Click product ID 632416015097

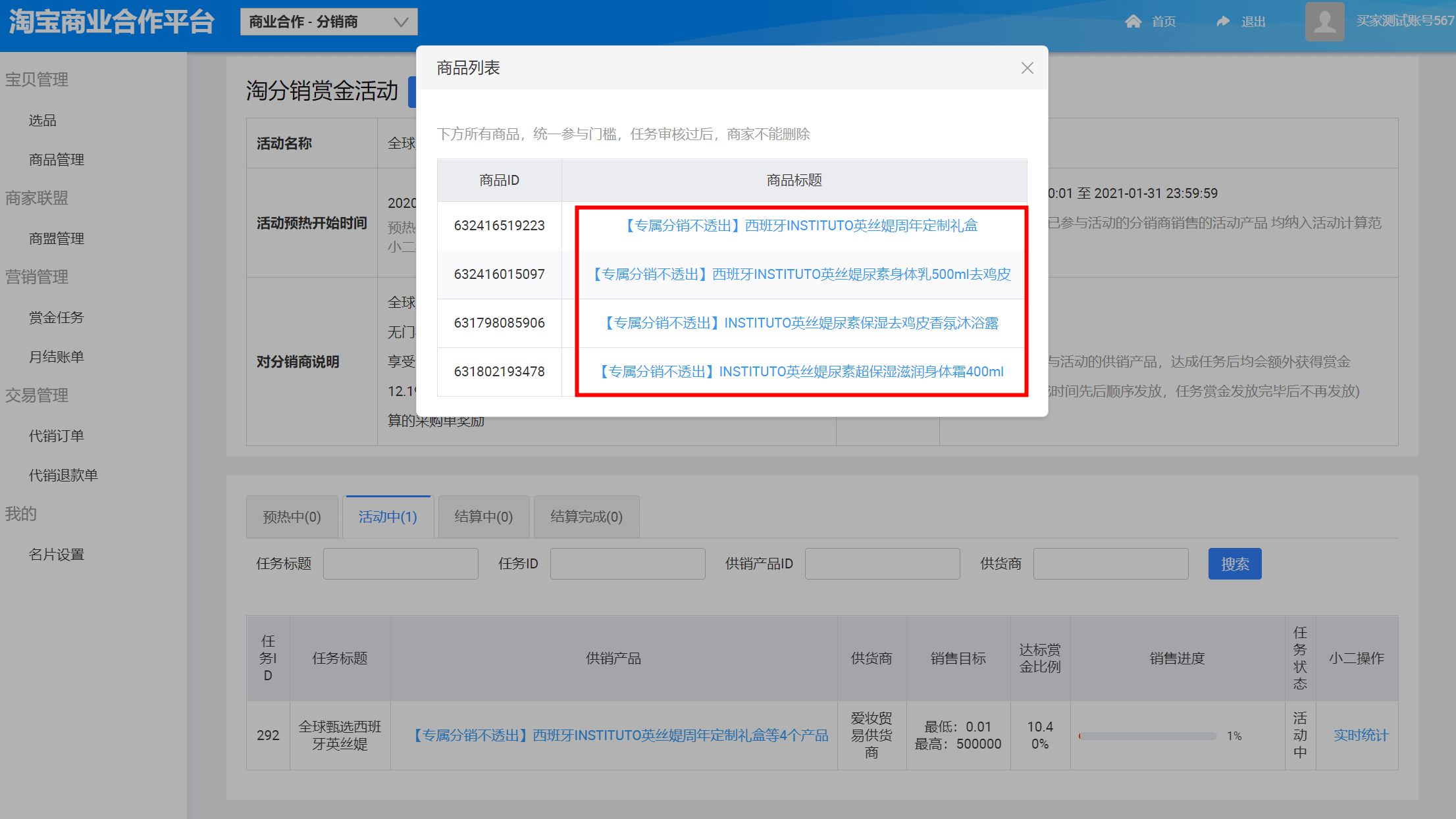pyautogui.click(x=500, y=274)
